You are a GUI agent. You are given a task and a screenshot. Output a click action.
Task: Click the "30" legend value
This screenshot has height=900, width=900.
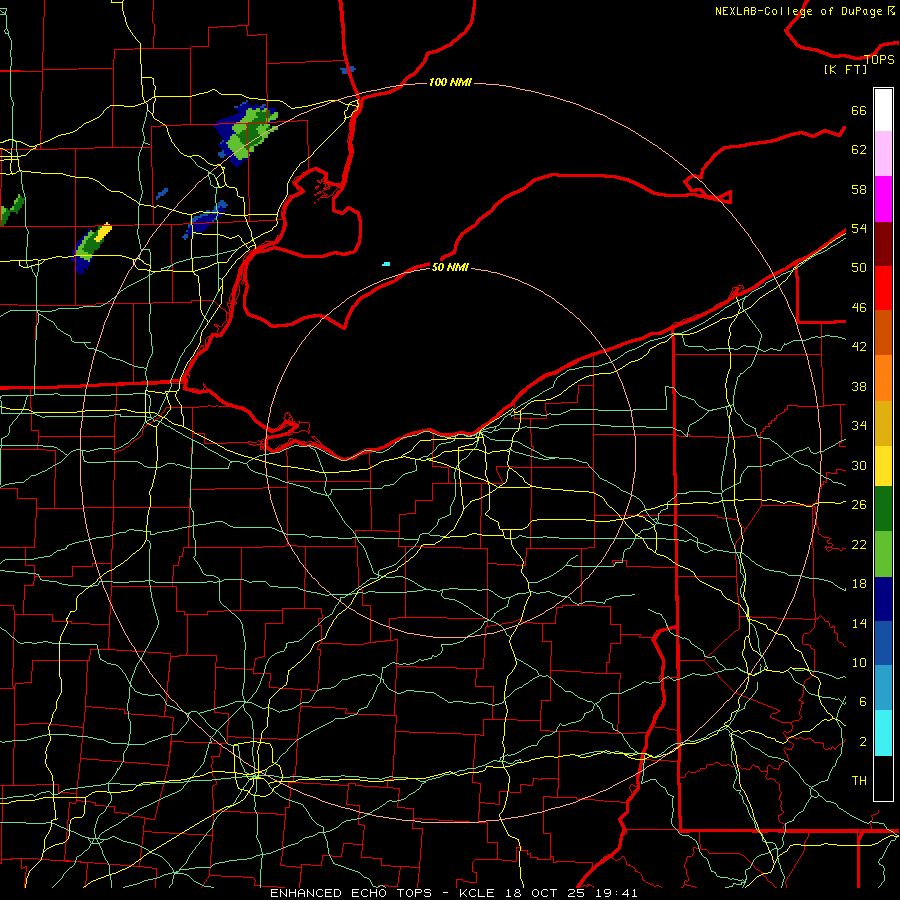(859, 465)
